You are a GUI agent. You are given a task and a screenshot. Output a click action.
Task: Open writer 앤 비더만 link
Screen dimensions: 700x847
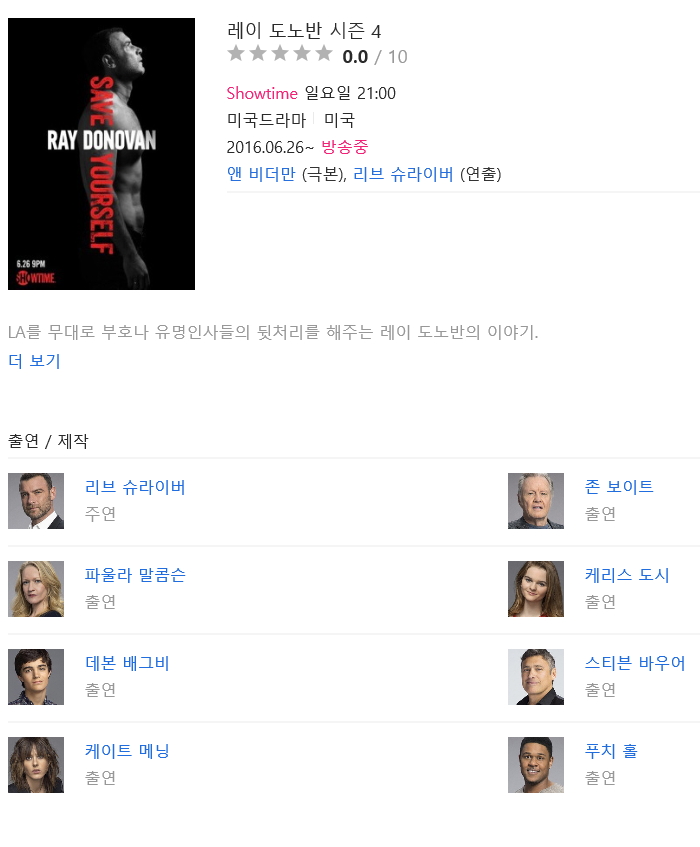coord(261,174)
